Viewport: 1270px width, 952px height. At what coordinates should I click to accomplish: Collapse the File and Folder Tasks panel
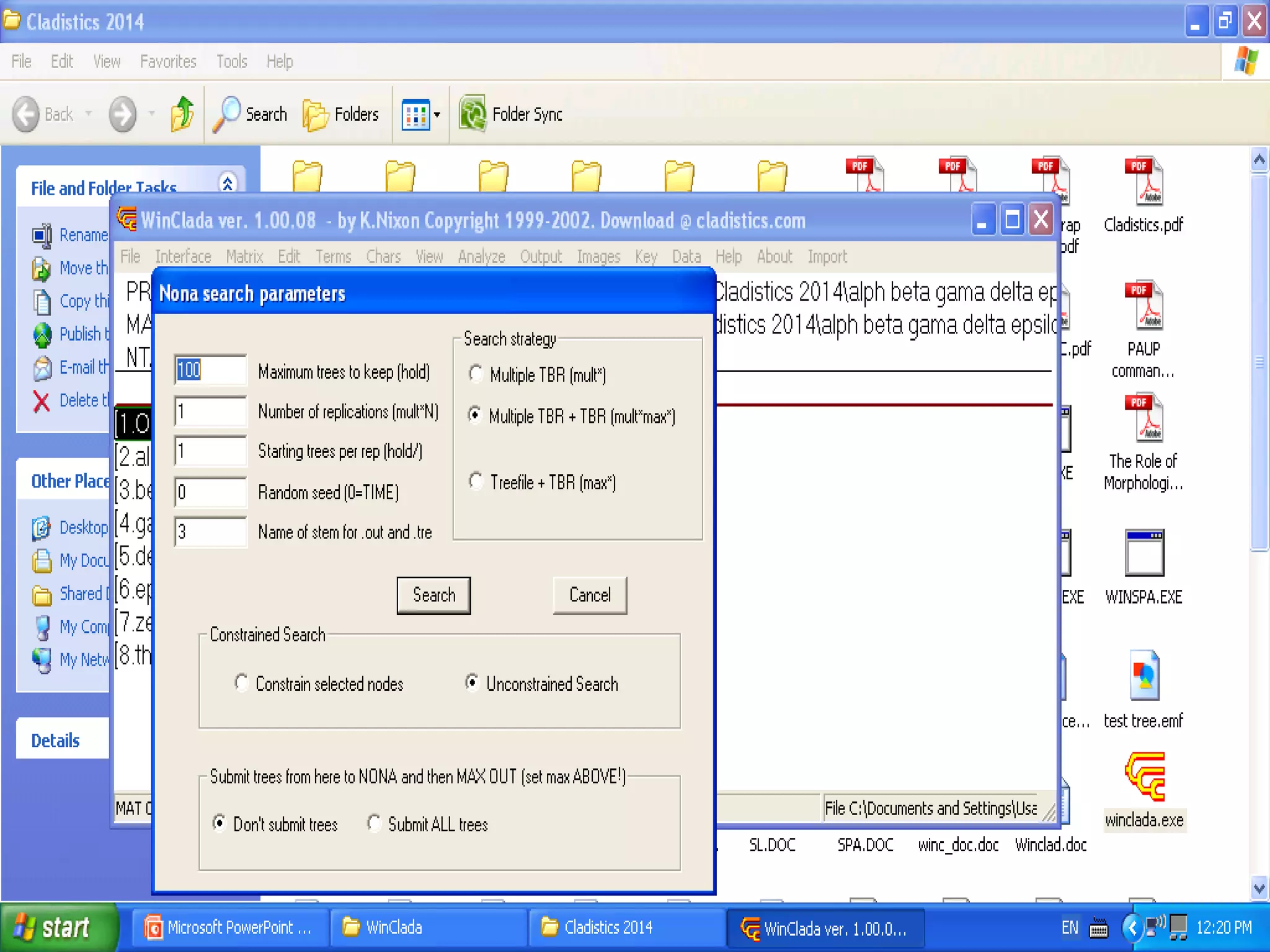pyautogui.click(x=228, y=184)
